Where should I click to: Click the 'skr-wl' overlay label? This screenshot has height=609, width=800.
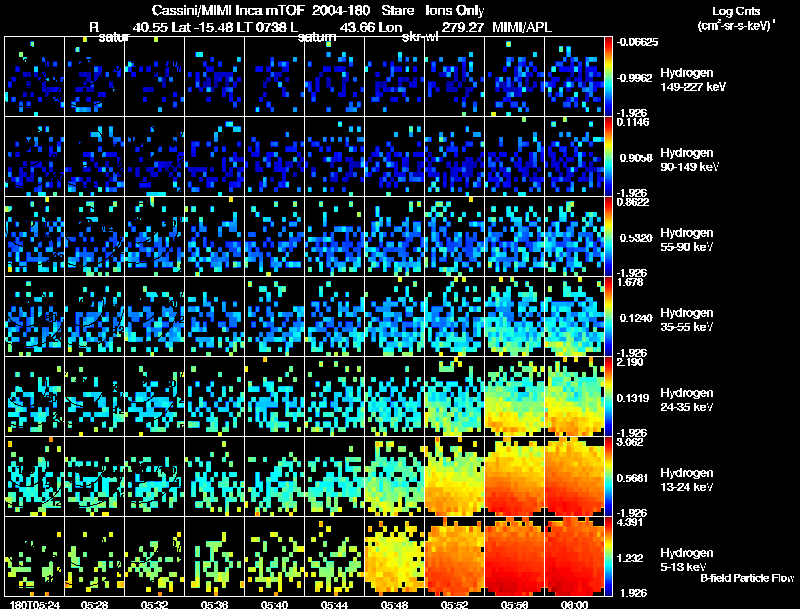tap(420, 37)
